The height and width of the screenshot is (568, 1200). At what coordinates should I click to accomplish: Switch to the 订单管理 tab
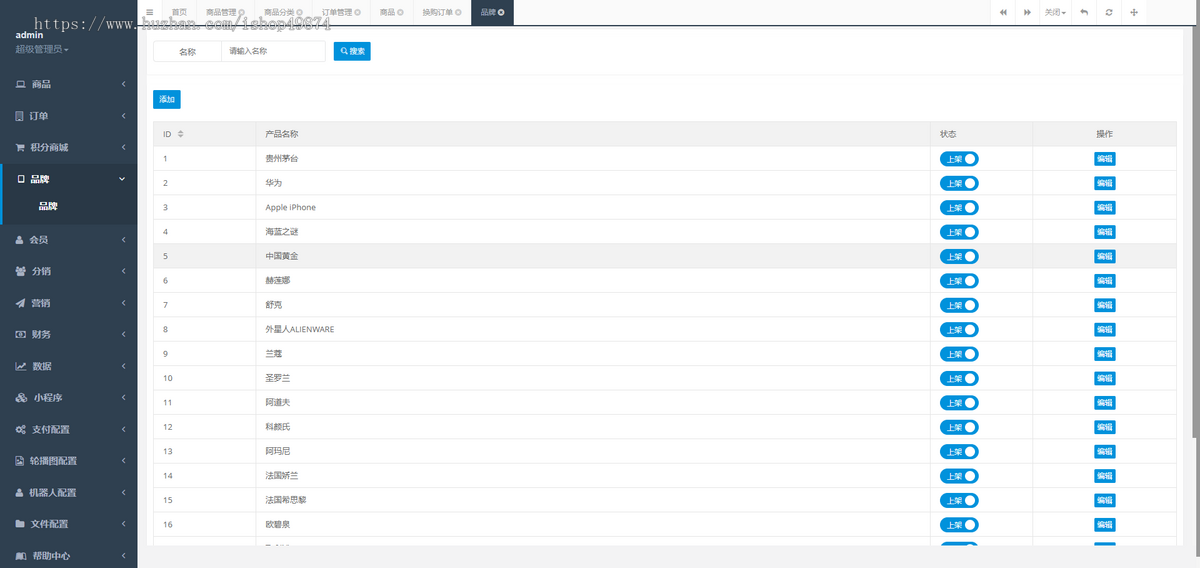pyautogui.click(x=341, y=12)
